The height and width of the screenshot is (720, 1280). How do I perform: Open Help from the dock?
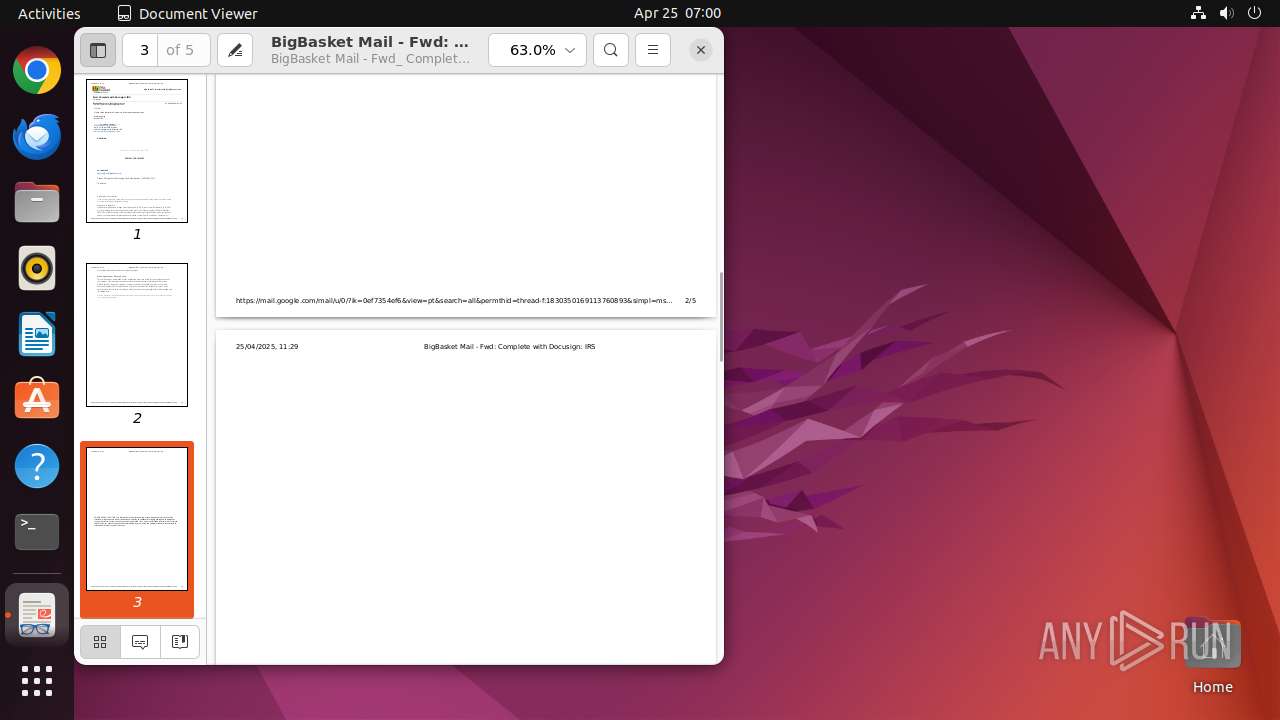click(37, 466)
